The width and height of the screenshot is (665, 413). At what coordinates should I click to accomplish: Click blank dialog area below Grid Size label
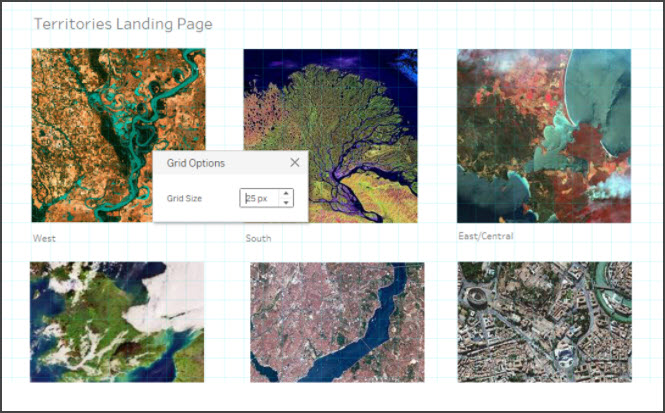pos(200,214)
